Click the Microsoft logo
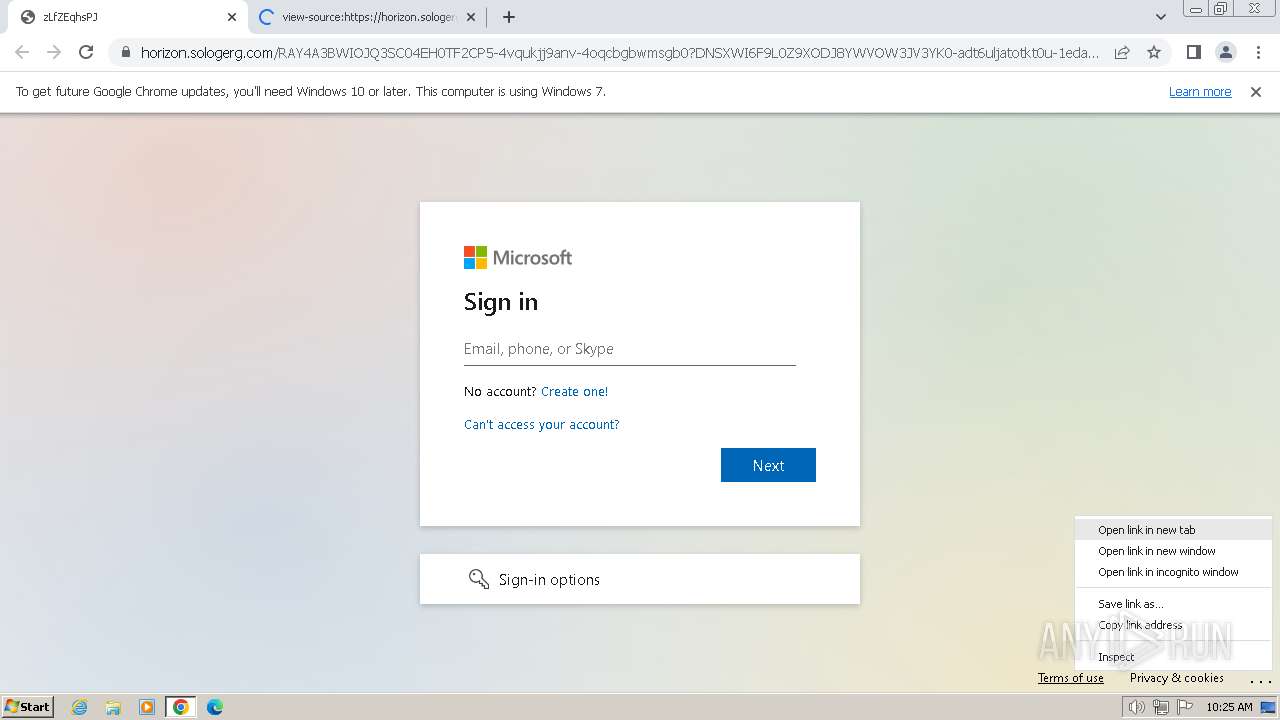Image resolution: width=1280 pixels, height=720 pixels. [x=518, y=258]
